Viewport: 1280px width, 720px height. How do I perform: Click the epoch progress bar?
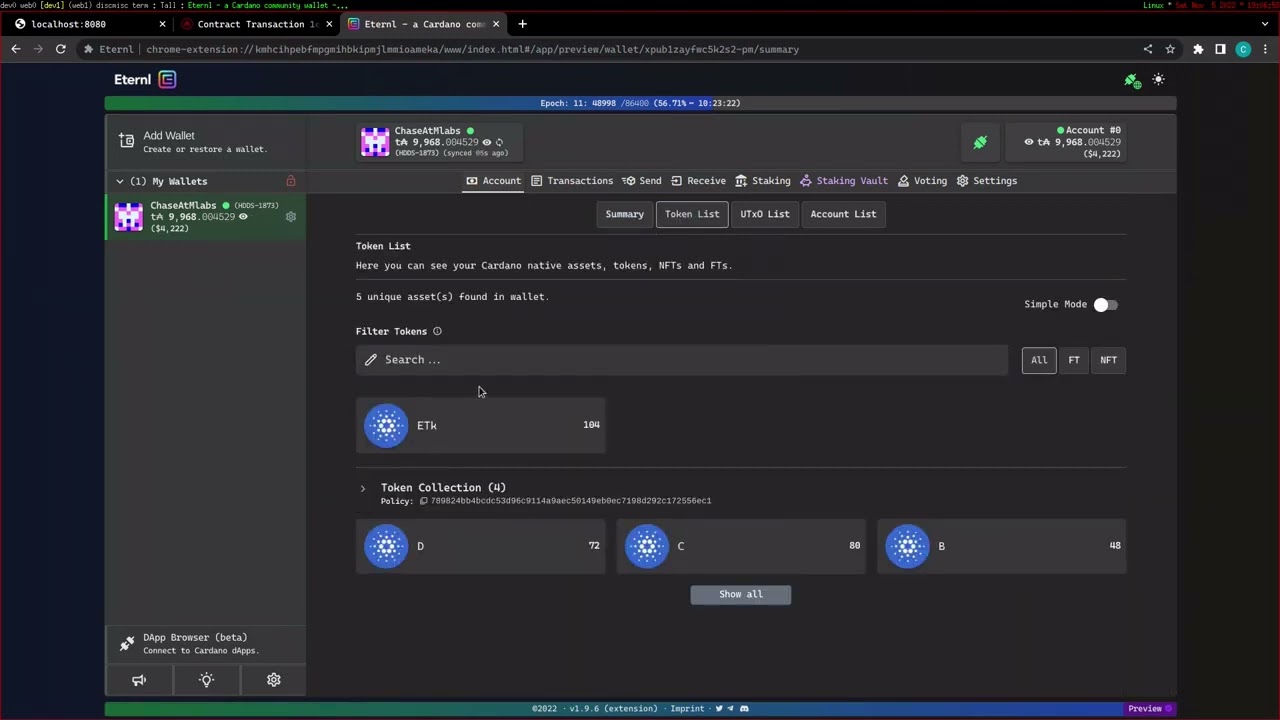(x=640, y=103)
